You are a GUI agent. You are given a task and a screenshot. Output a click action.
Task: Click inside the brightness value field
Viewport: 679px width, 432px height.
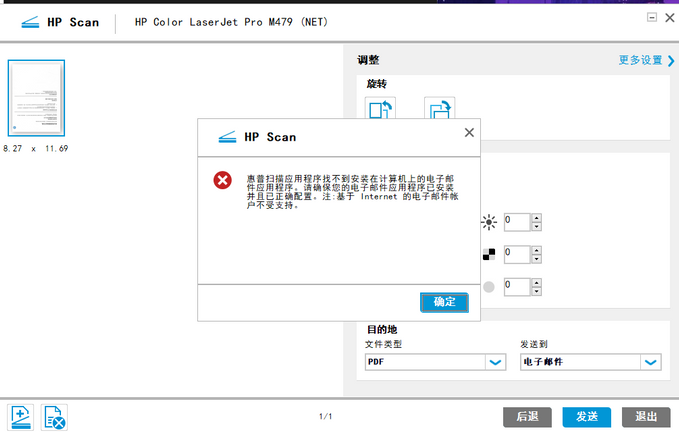(517, 222)
